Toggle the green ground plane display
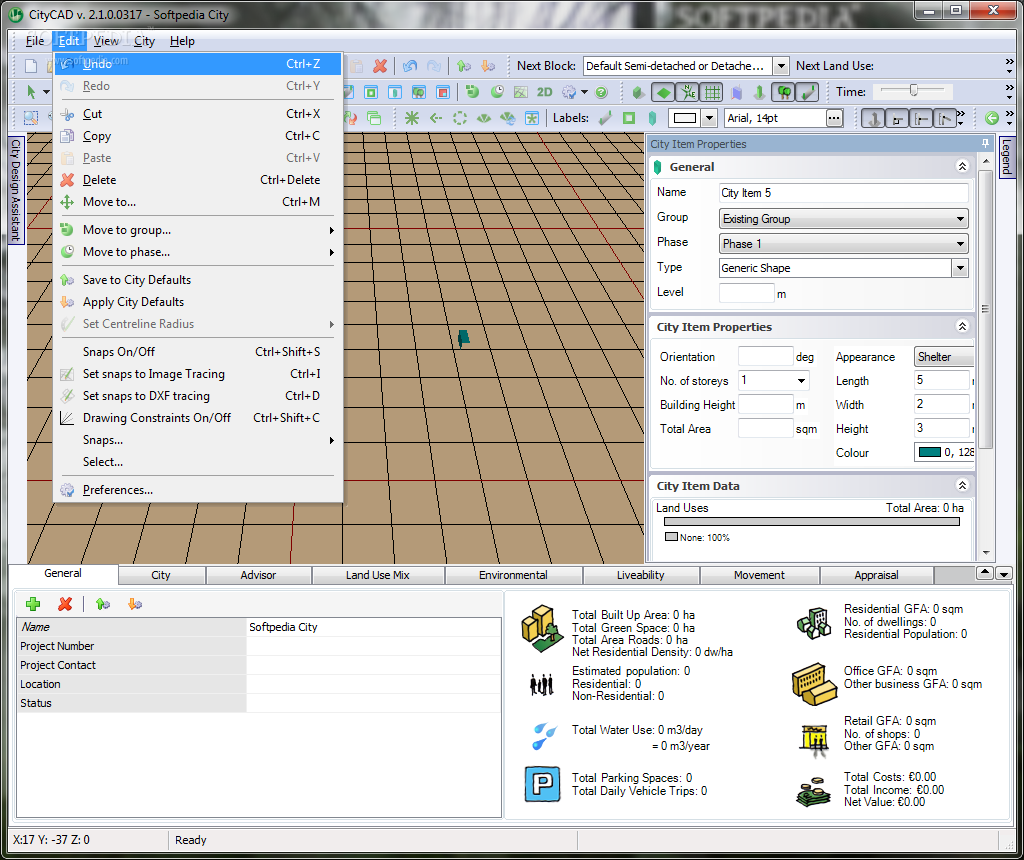 663,92
